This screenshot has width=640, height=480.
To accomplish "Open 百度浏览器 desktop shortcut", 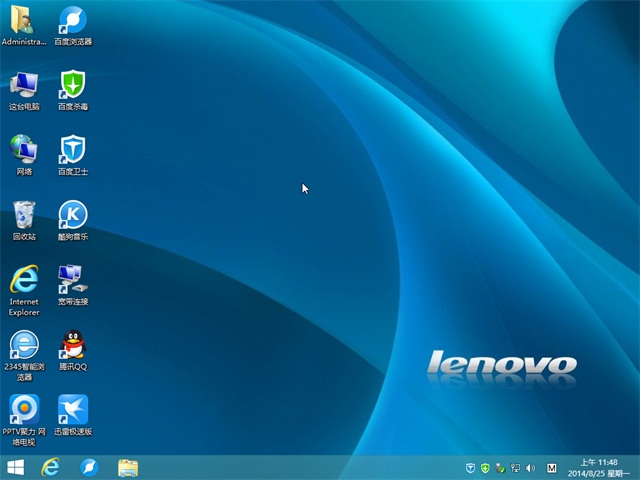I will click(72, 20).
